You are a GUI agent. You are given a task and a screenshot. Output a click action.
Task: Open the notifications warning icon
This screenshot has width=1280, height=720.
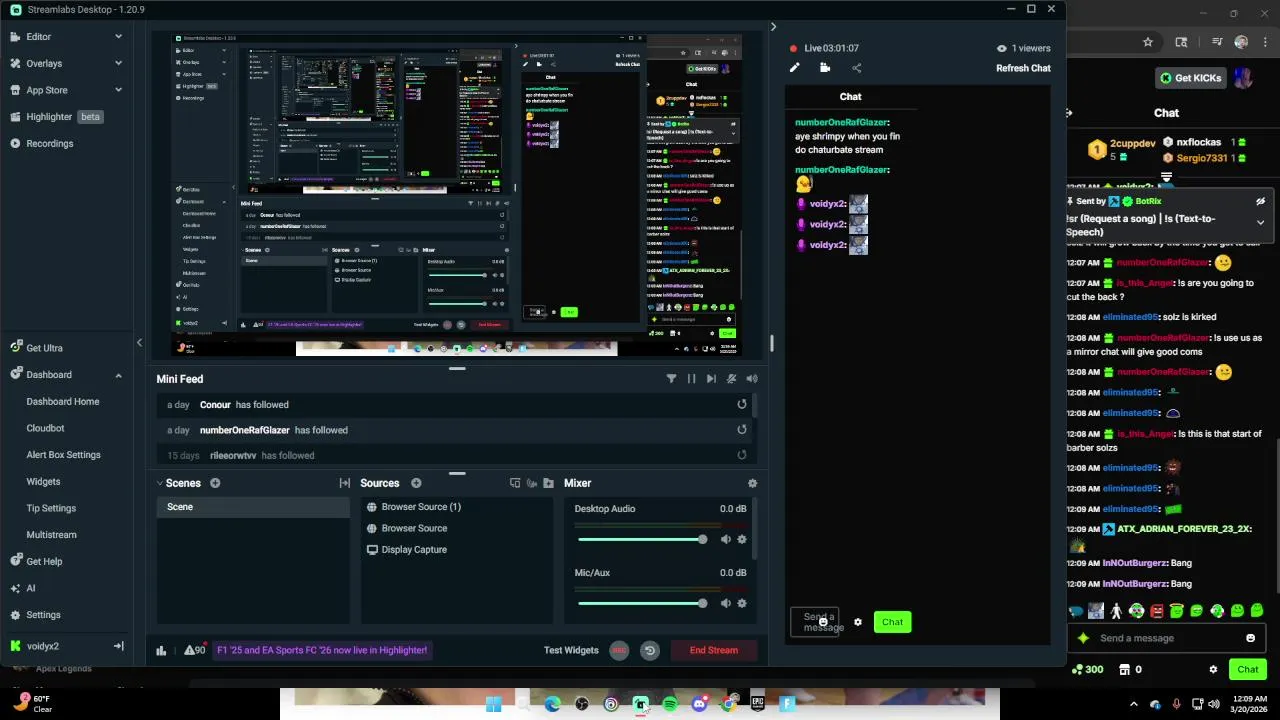pos(194,650)
